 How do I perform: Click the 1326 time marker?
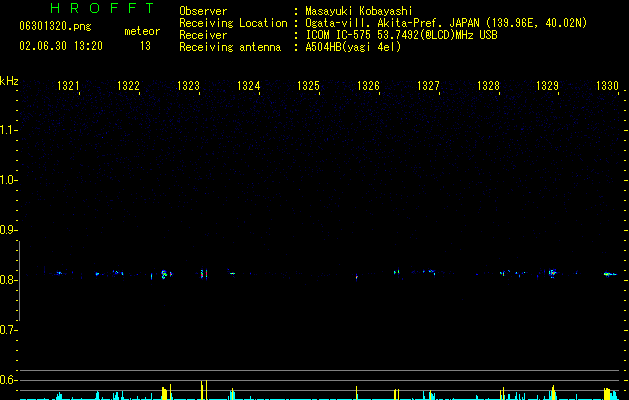(x=368, y=86)
